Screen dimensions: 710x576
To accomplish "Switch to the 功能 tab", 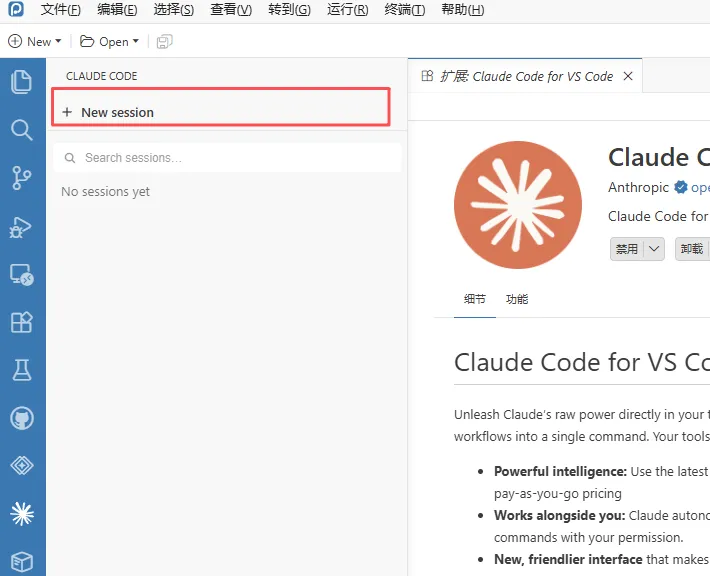I will 517,299.
